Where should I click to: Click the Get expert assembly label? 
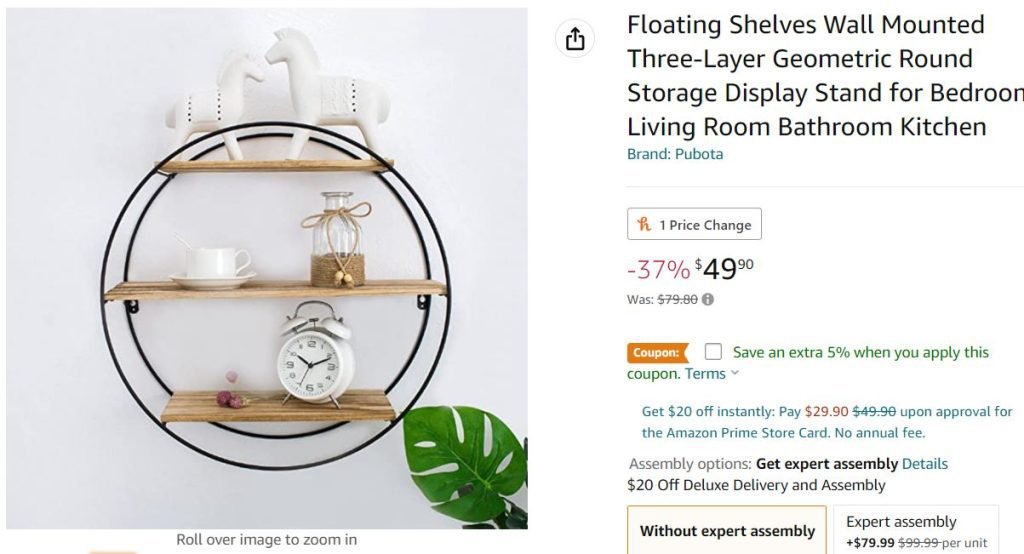826,464
